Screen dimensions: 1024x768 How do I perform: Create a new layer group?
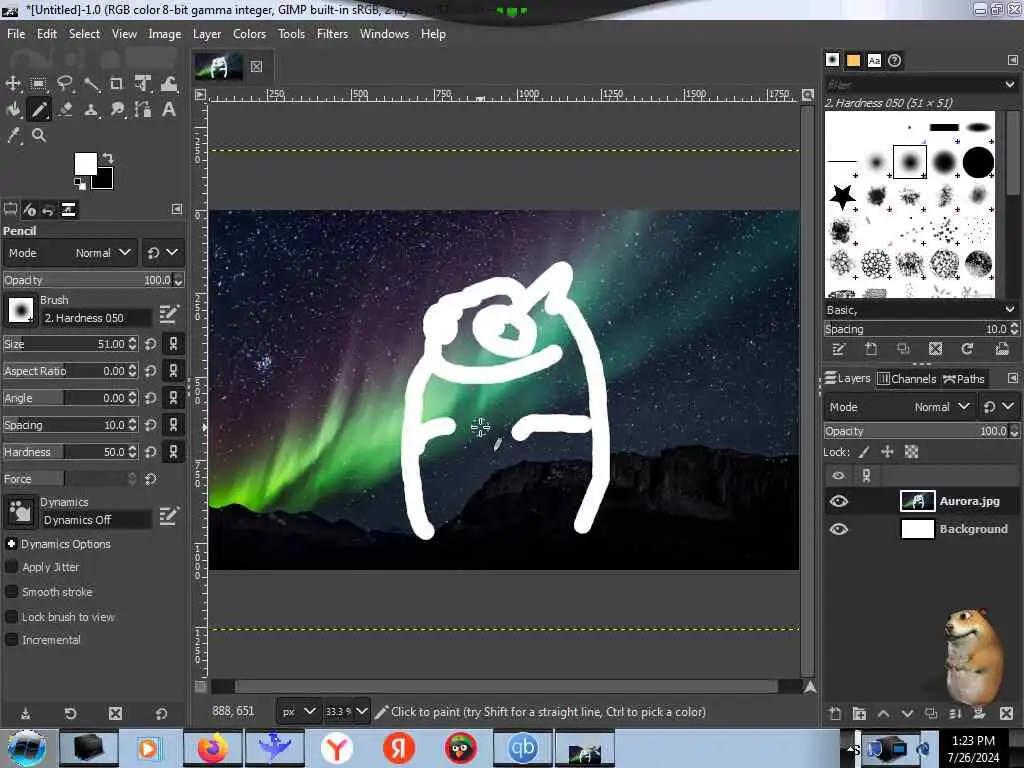click(x=859, y=713)
